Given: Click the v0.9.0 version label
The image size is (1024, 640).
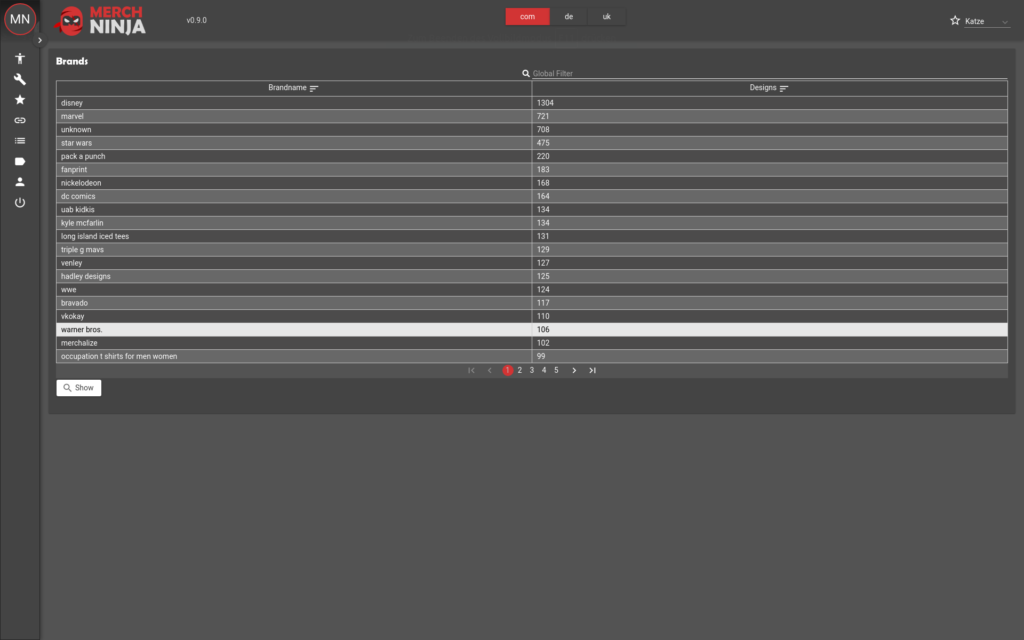Looking at the screenshot, I should click(x=197, y=20).
